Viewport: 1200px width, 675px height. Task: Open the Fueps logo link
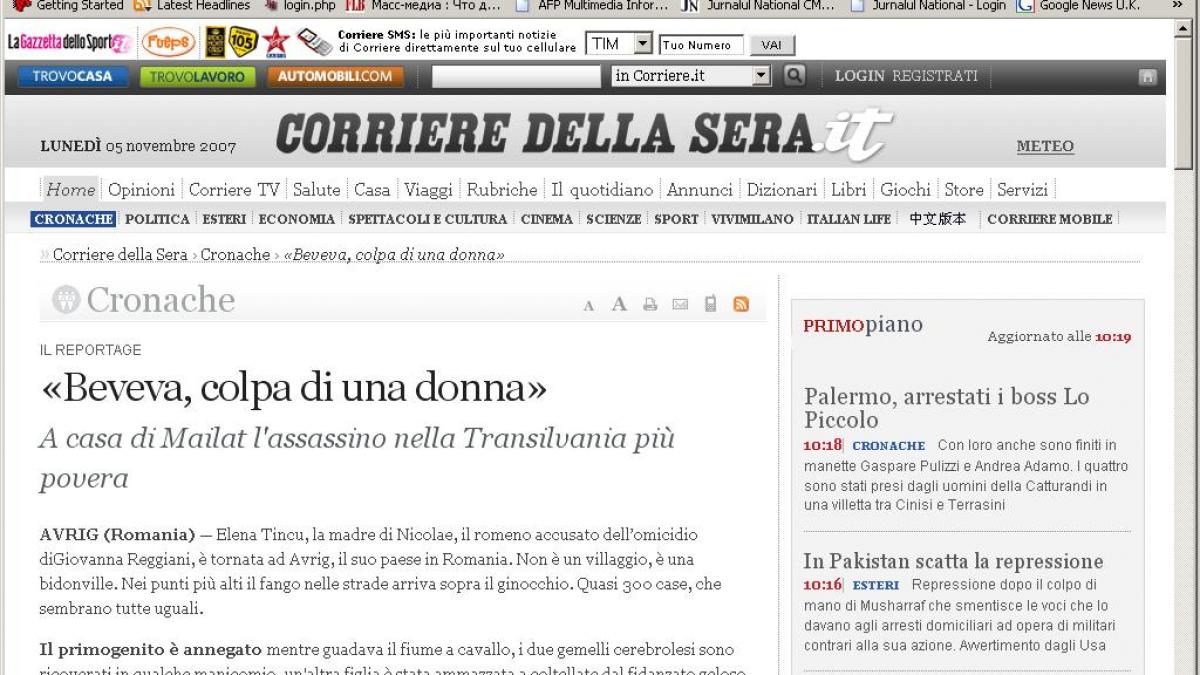point(168,42)
